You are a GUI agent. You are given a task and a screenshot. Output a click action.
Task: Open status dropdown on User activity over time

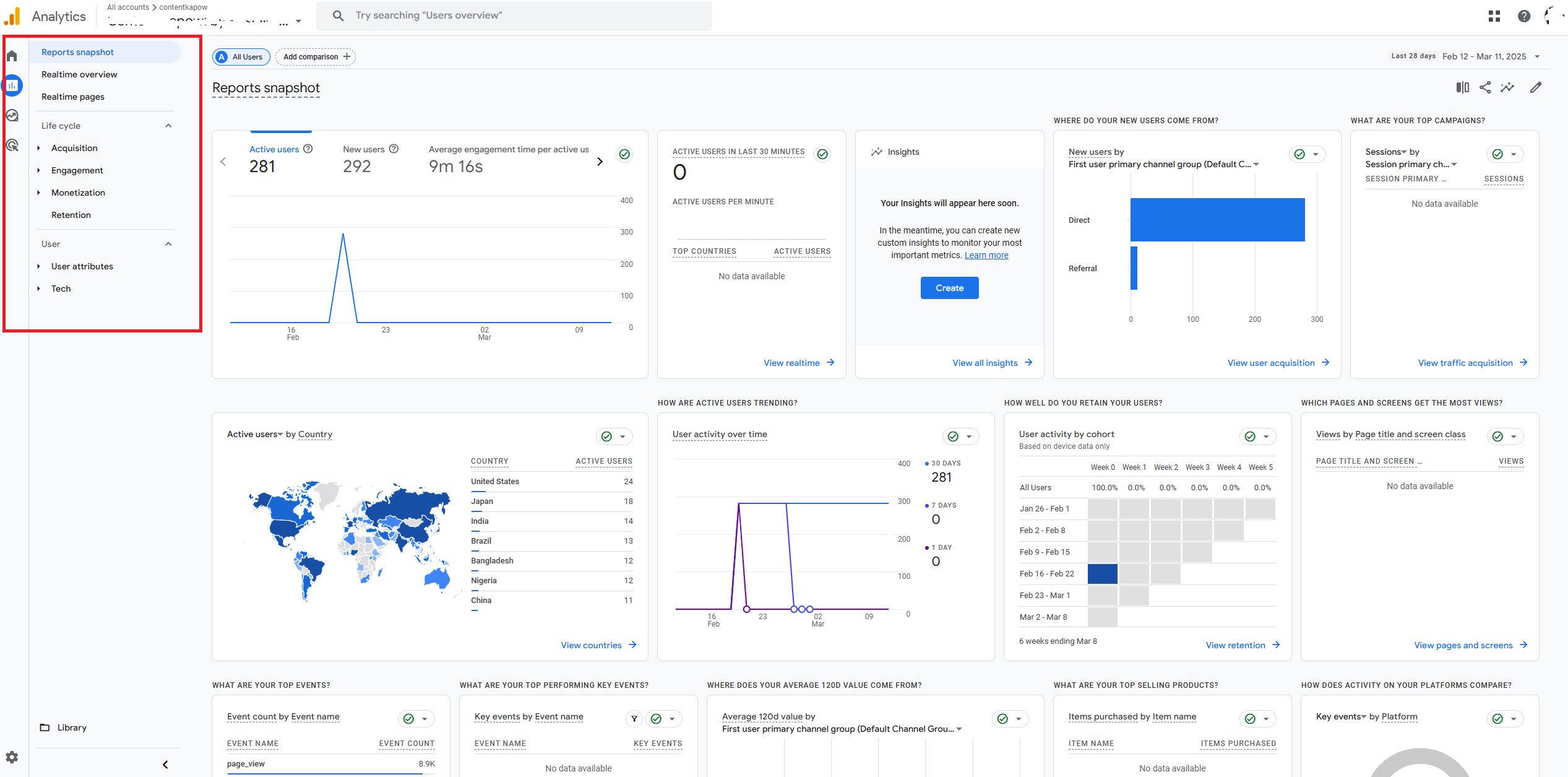961,436
